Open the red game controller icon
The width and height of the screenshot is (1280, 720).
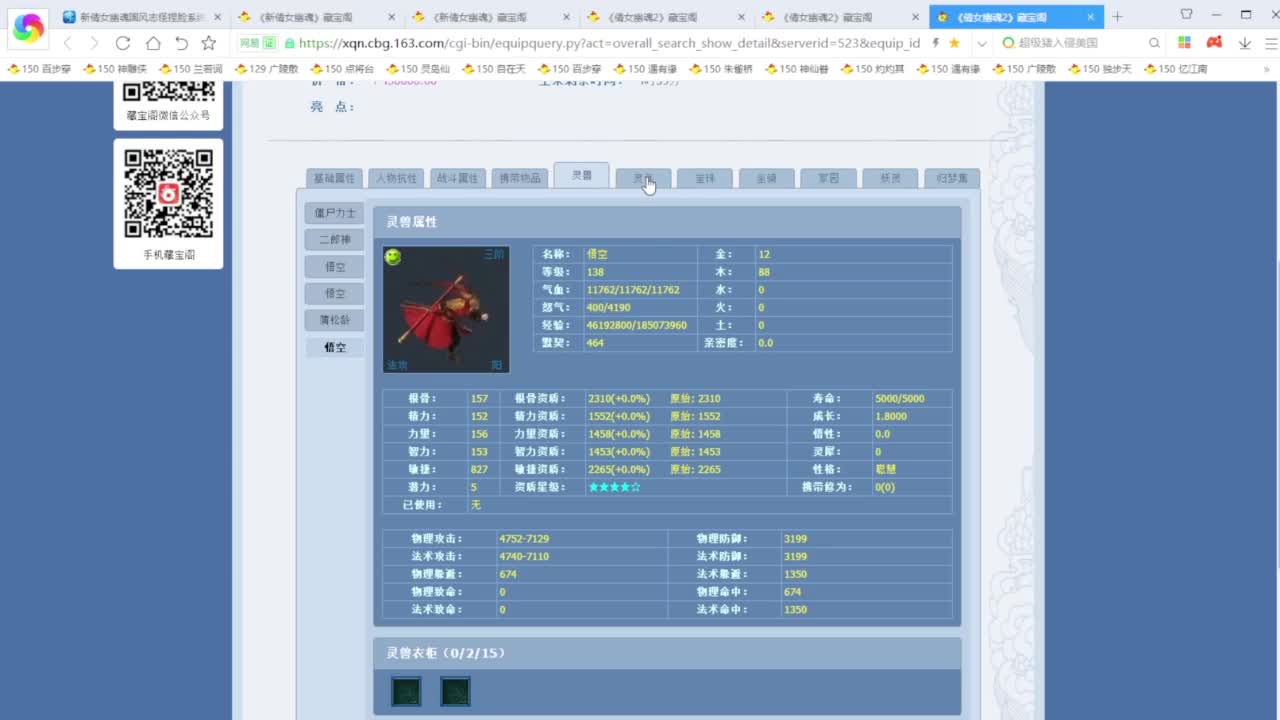(x=1214, y=43)
